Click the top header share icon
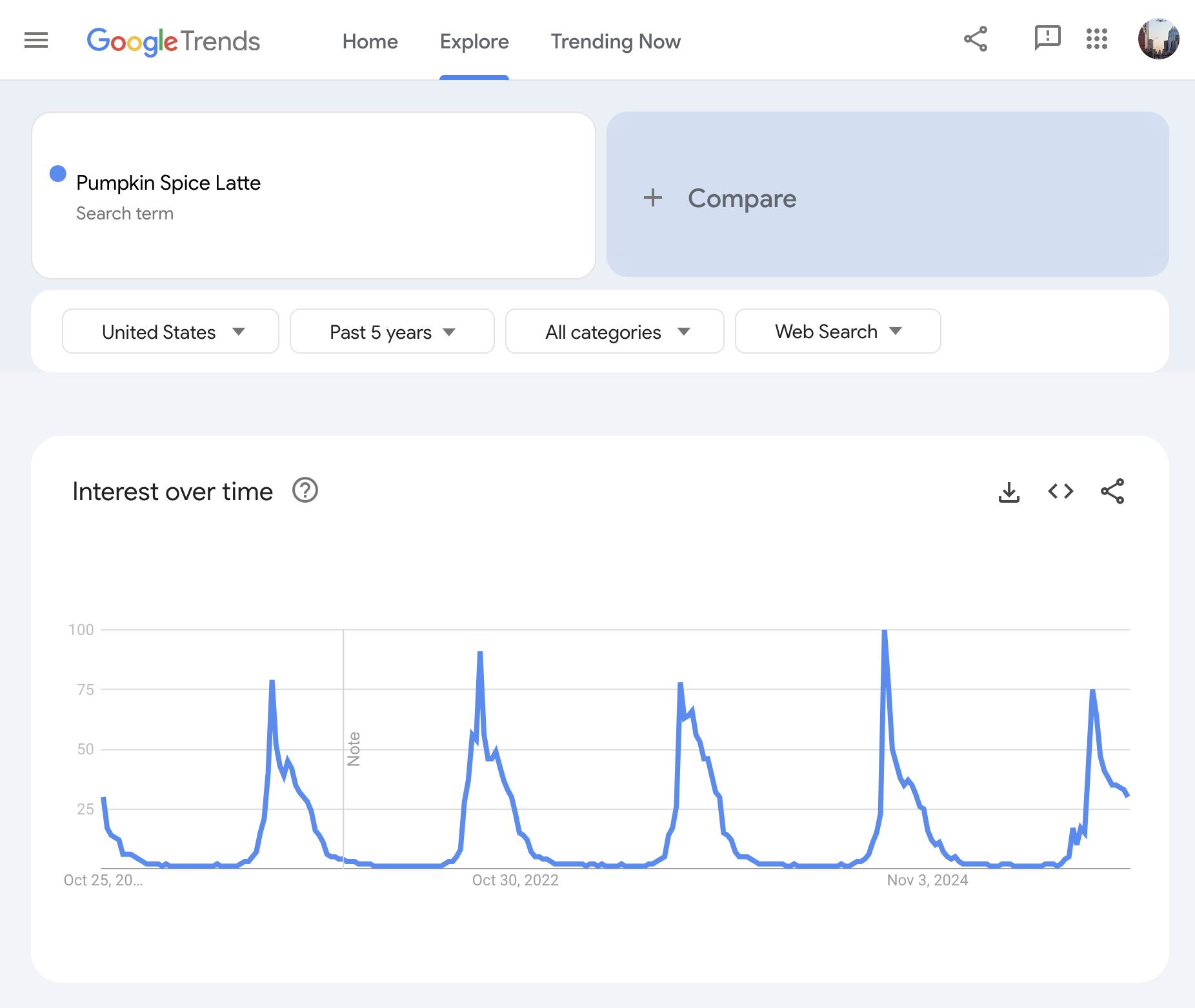 [975, 39]
